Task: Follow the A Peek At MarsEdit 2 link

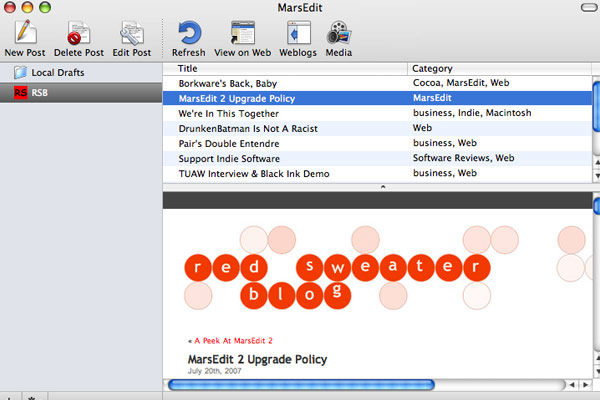Action: (233, 341)
